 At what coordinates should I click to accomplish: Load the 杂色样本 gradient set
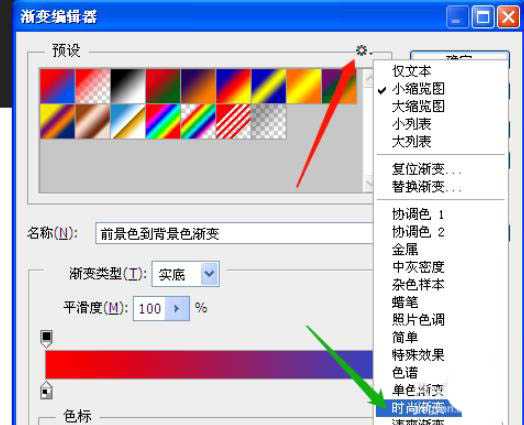pyautogui.click(x=418, y=285)
